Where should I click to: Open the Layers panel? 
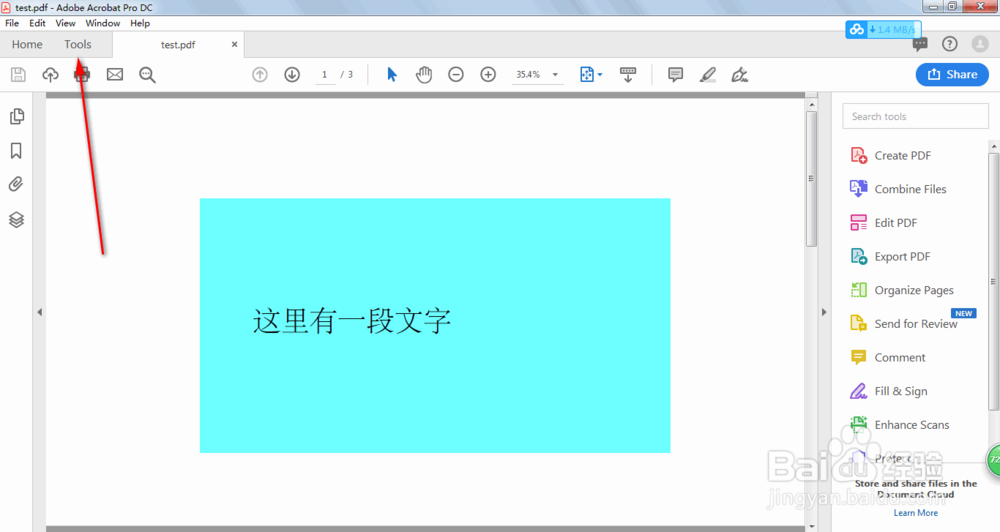(x=17, y=219)
